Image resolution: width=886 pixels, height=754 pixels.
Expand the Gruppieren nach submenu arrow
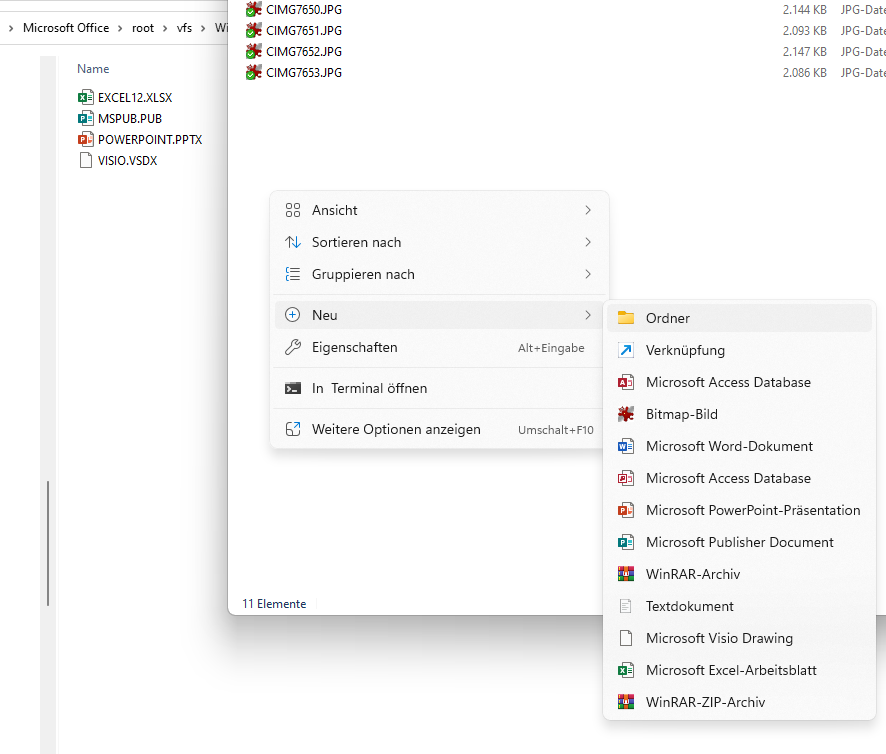(x=588, y=274)
